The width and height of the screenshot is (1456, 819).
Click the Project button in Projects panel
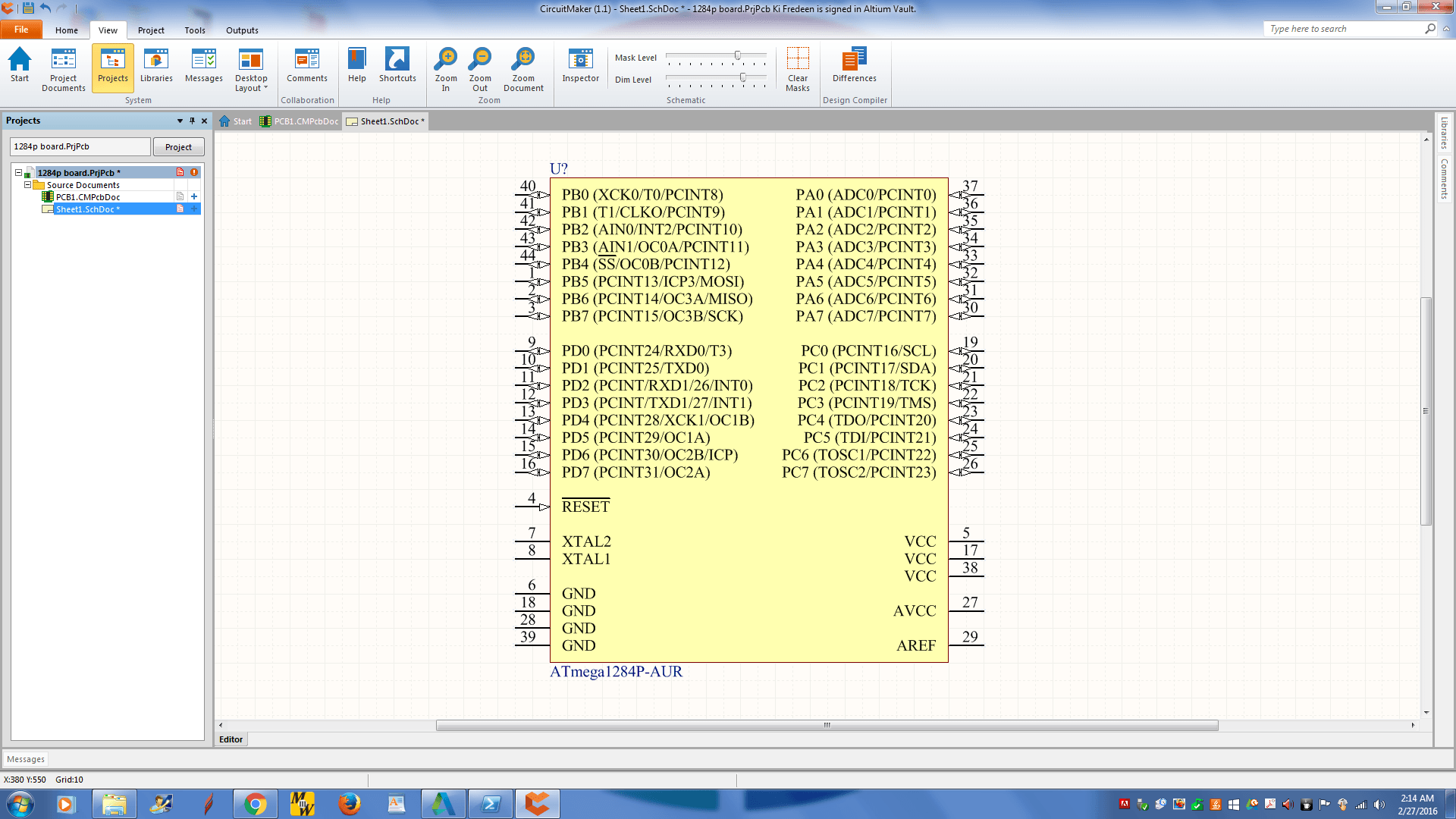(x=178, y=147)
